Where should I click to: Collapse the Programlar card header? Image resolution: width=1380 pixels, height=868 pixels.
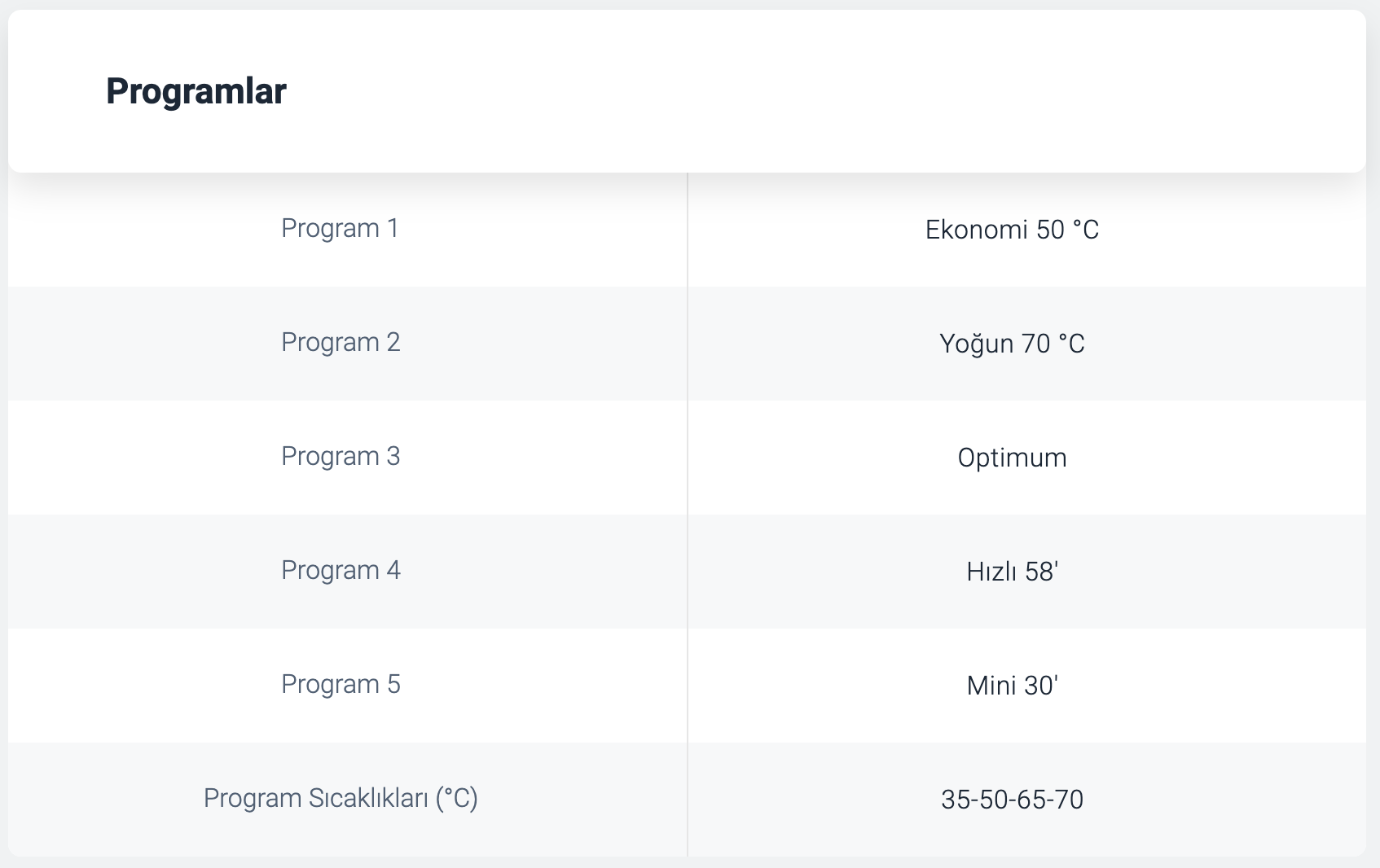point(687,91)
